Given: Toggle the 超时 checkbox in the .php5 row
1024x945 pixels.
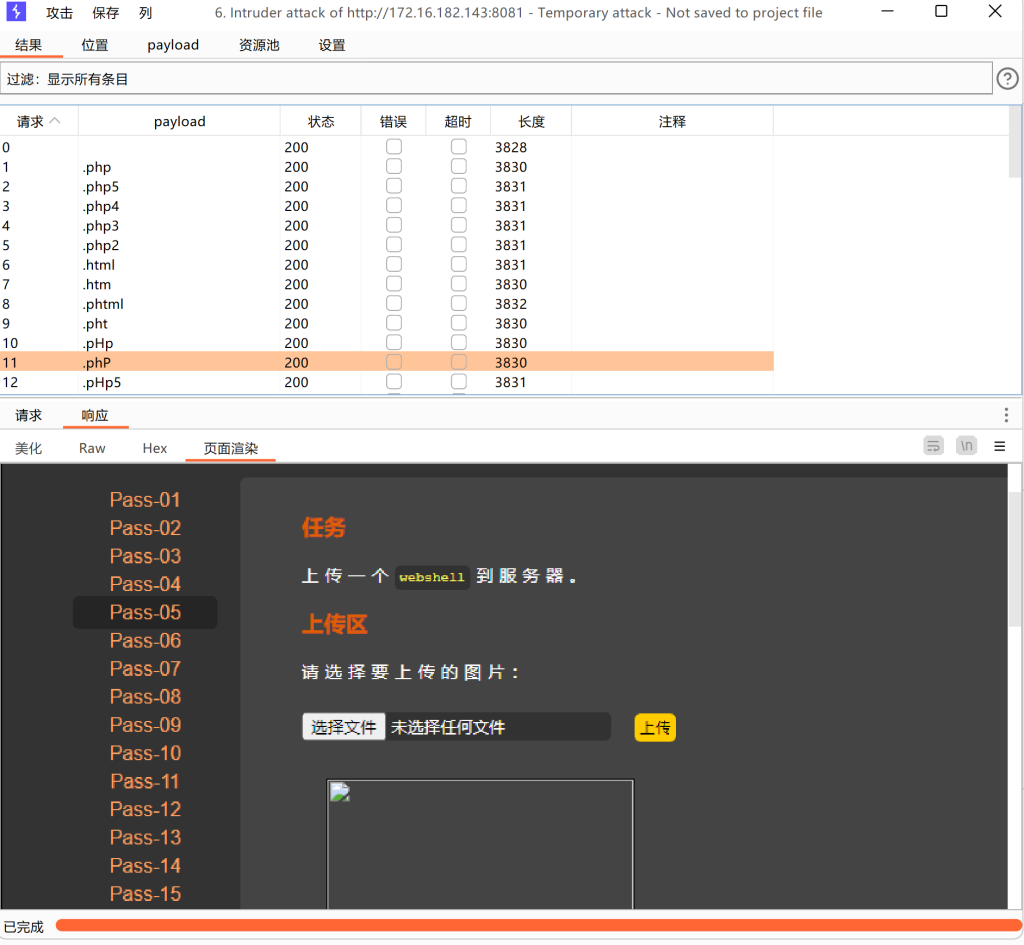Looking at the screenshot, I should point(459,186).
